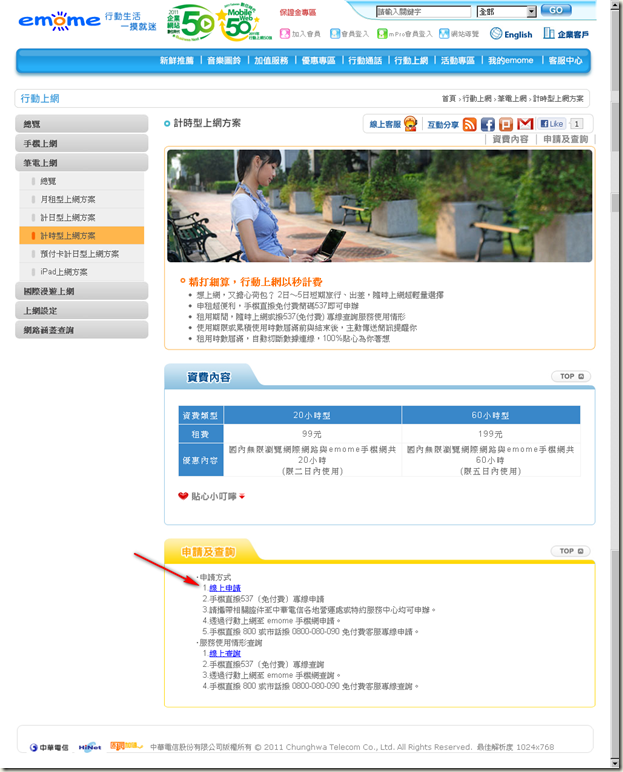
Task: Expand the 上網設定 sidebar section
Action: [x=81, y=311]
